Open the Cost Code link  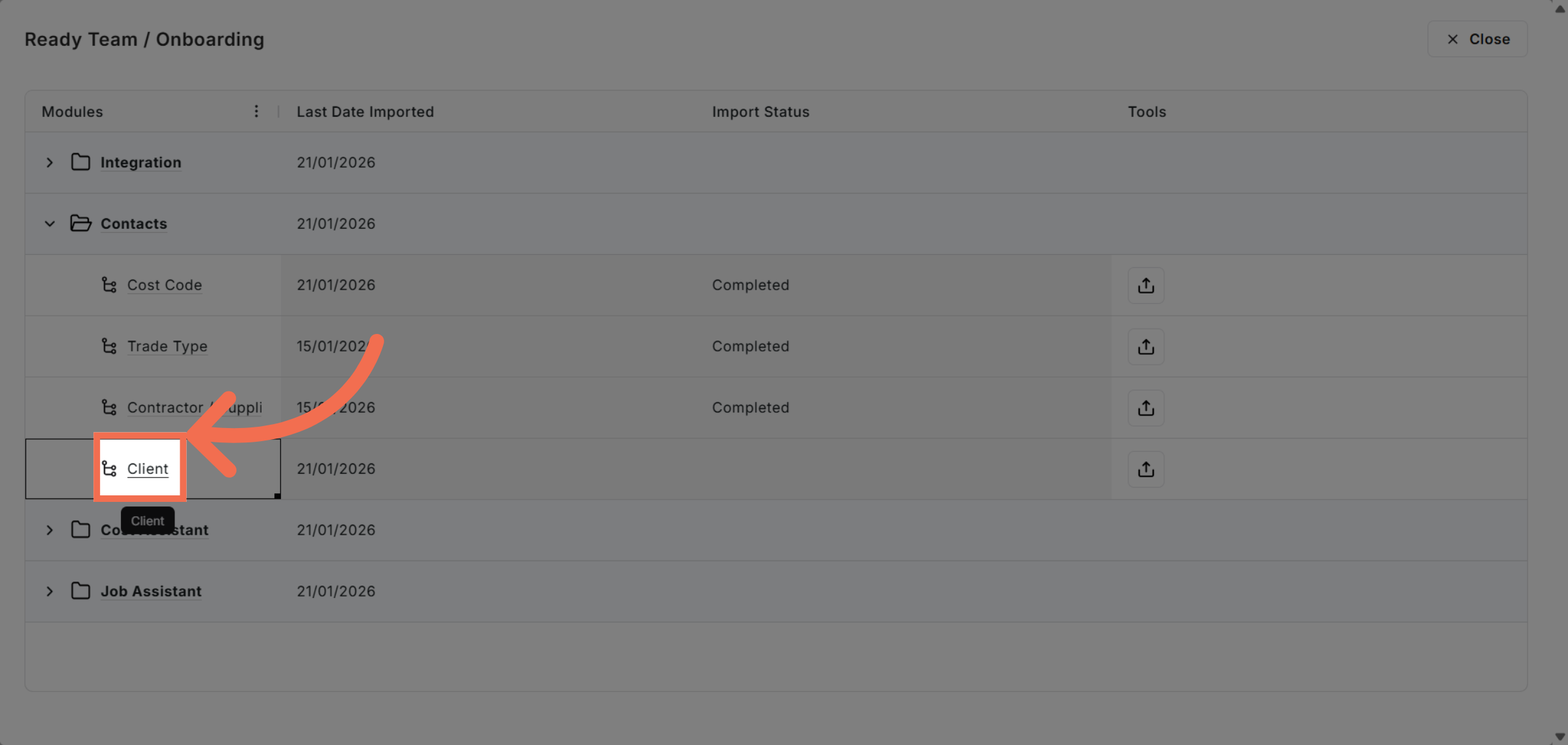point(165,285)
